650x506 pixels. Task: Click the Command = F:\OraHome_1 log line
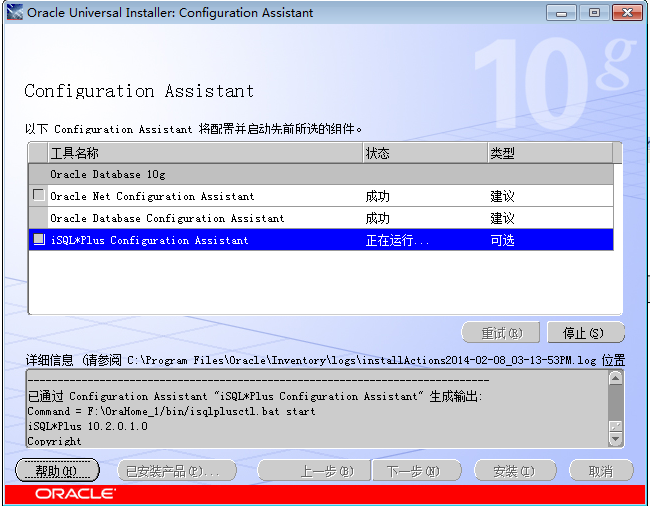pyautogui.click(x=171, y=412)
